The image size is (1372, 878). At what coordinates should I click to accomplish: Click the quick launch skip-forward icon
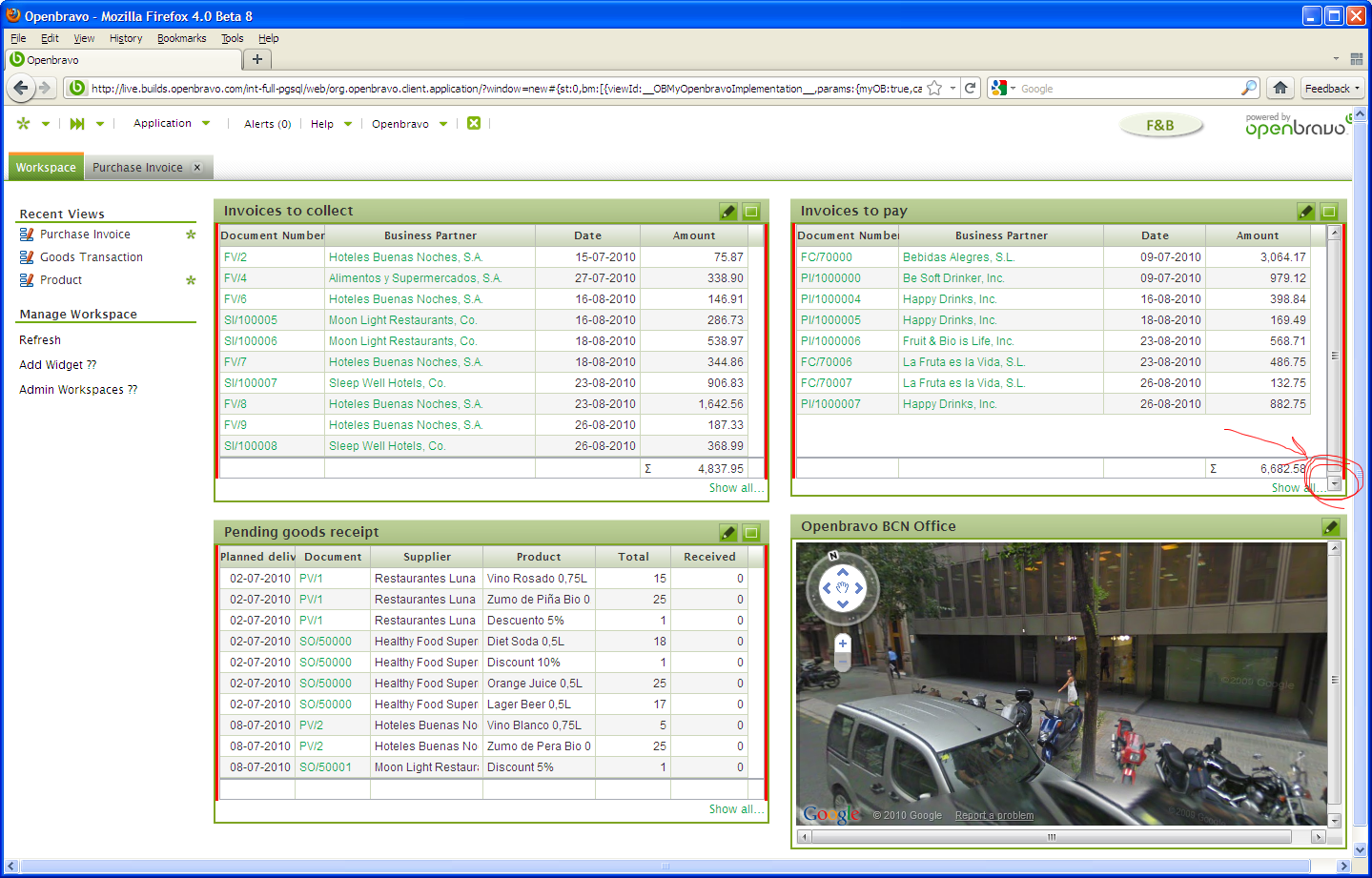[x=77, y=123]
